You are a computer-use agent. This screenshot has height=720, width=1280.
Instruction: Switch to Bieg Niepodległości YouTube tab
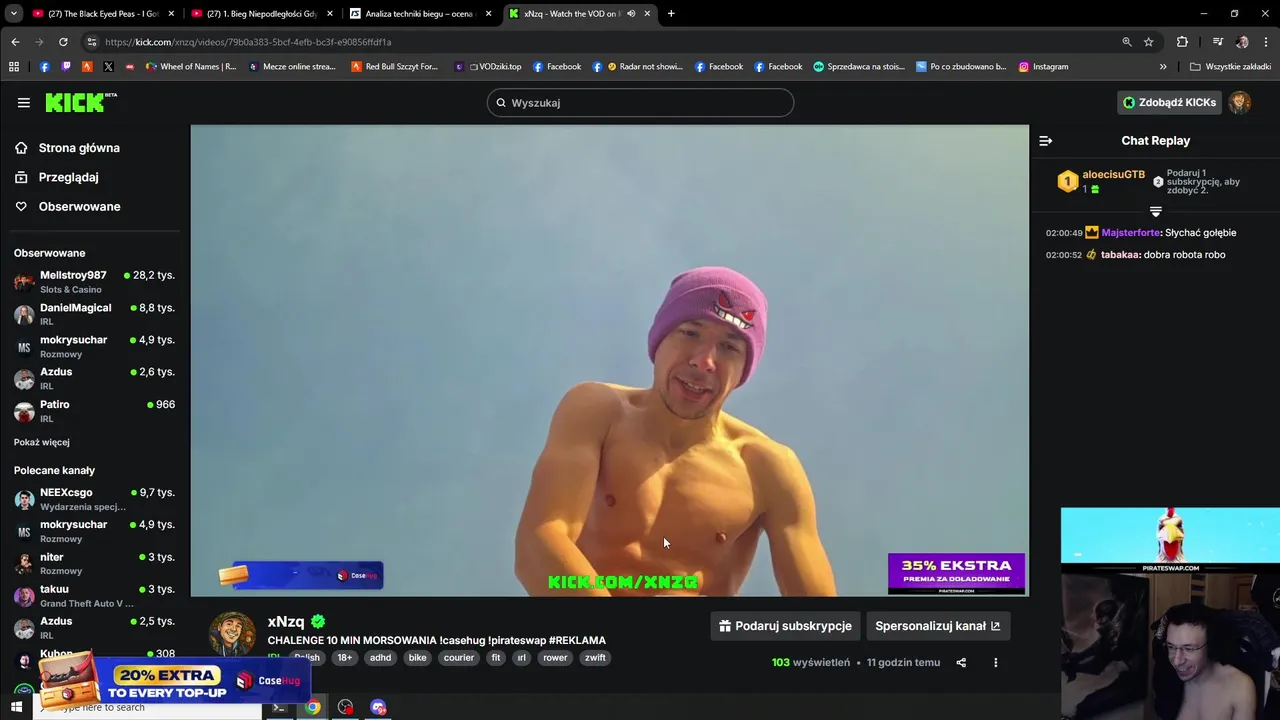click(262, 14)
